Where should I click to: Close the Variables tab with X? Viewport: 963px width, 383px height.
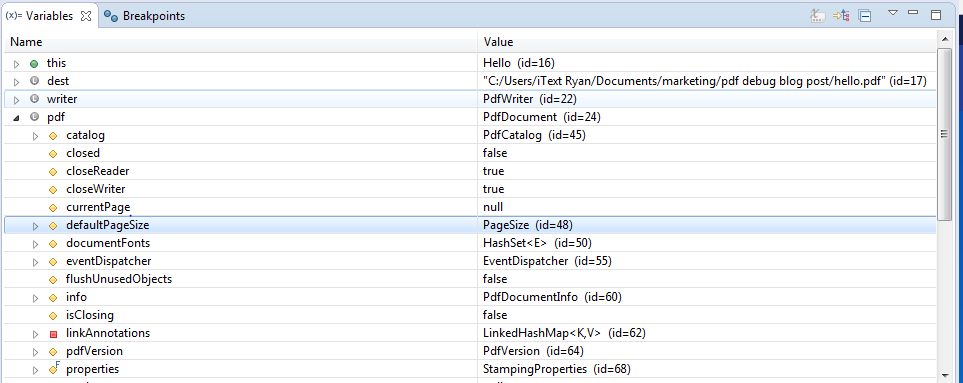coord(85,17)
